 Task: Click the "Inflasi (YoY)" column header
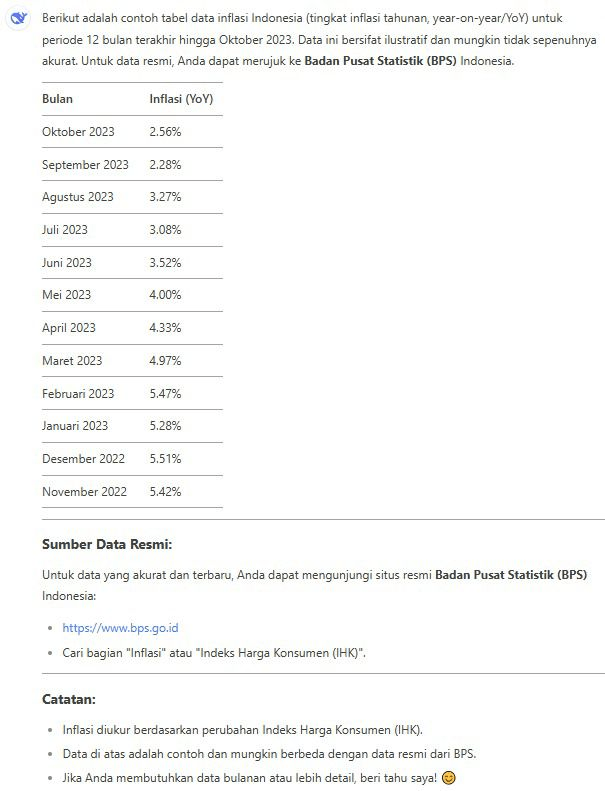tap(181, 99)
